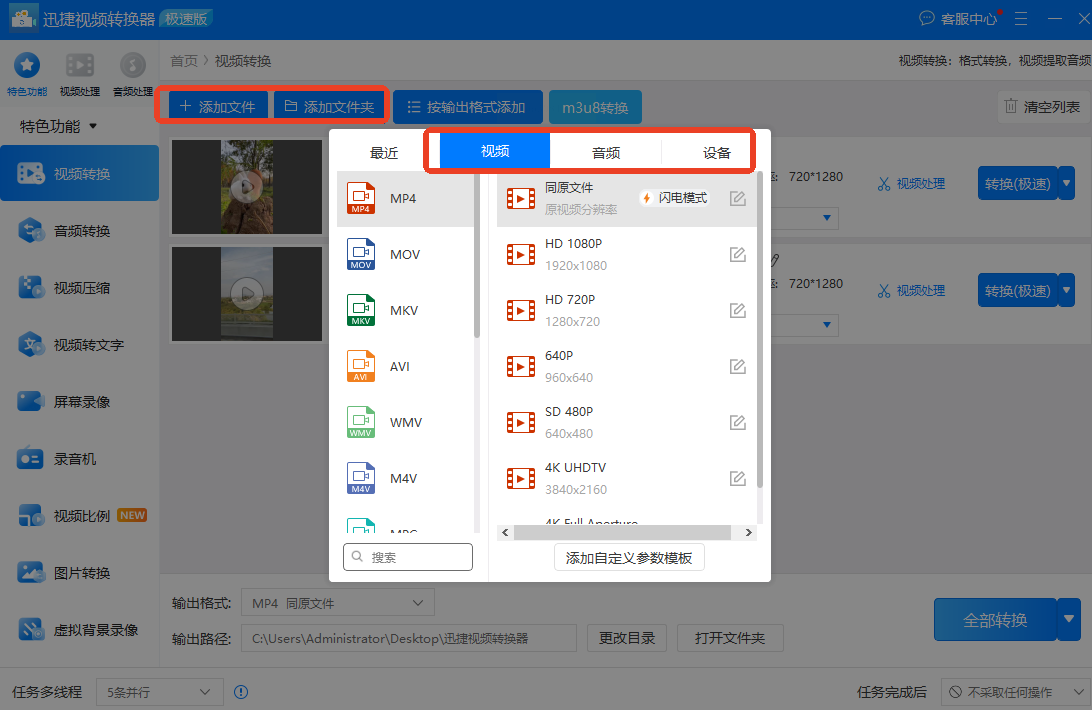Open the 输出格式 dropdown
This screenshot has width=1092, height=710.
tap(338, 603)
